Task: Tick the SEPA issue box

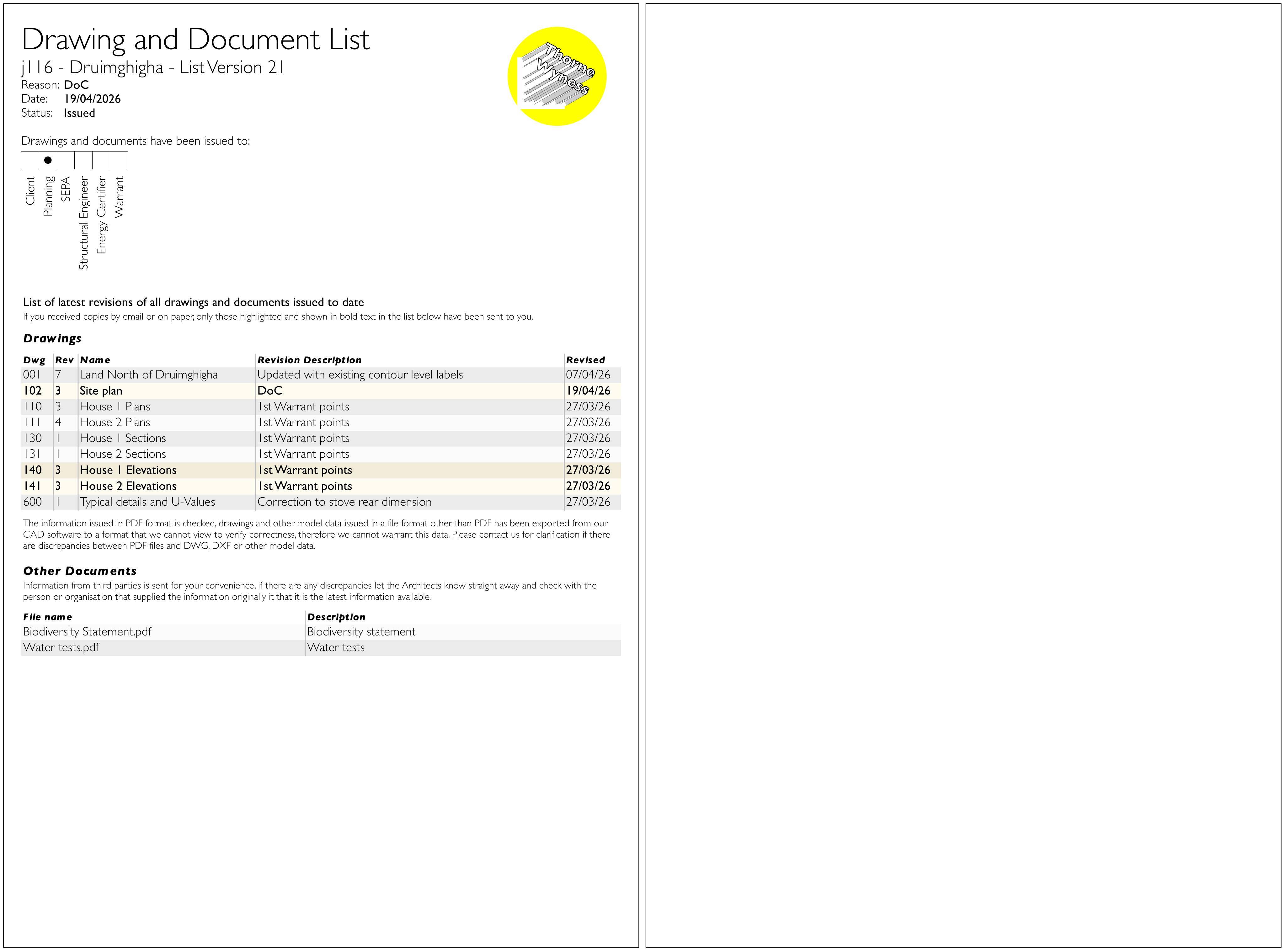Action: (x=66, y=160)
